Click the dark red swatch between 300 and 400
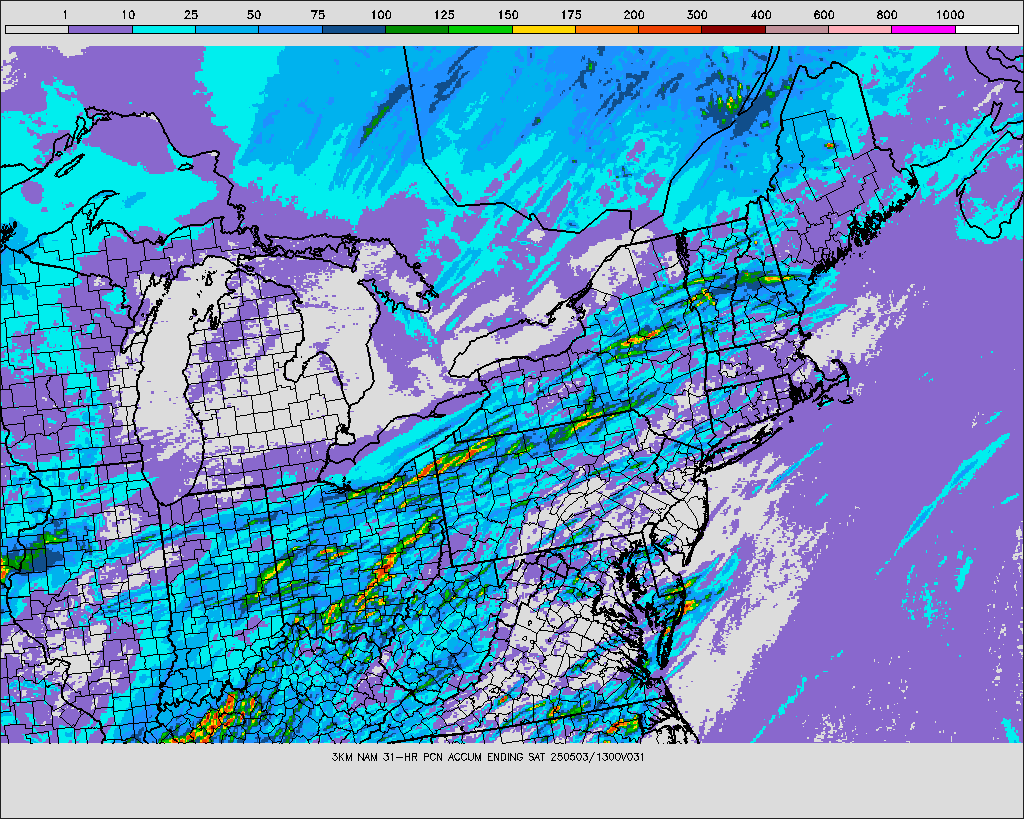This screenshot has height=819, width=1024. pyautogui.click(x=734, y=29)
